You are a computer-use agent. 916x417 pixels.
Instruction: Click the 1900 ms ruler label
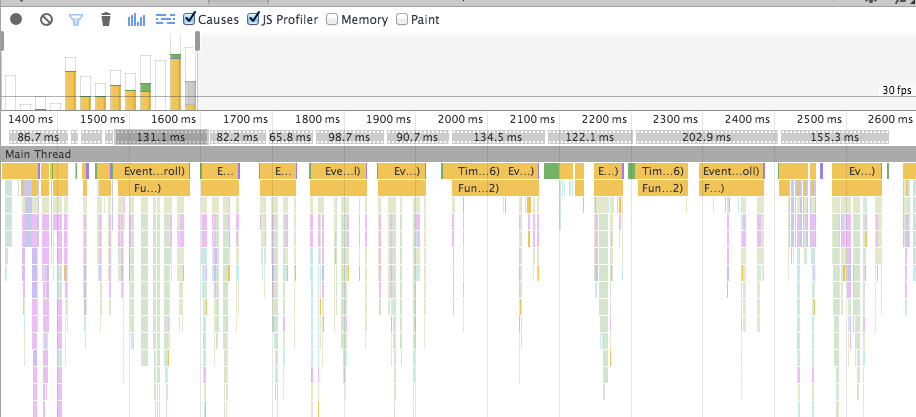click(389, 119)
